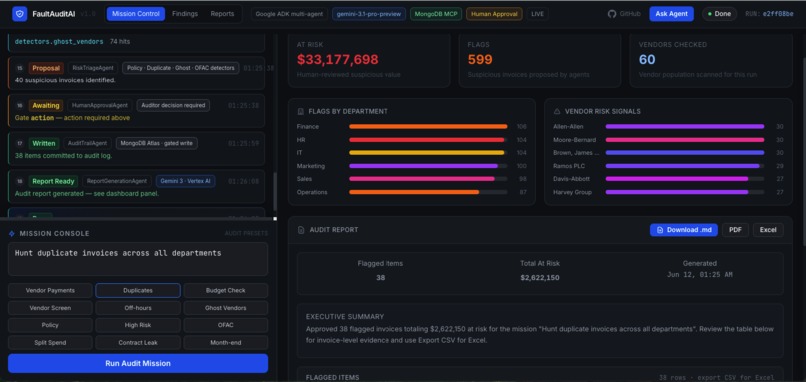
Task: Click the AUDIT PRESETS label
Action: pos(246,233)
